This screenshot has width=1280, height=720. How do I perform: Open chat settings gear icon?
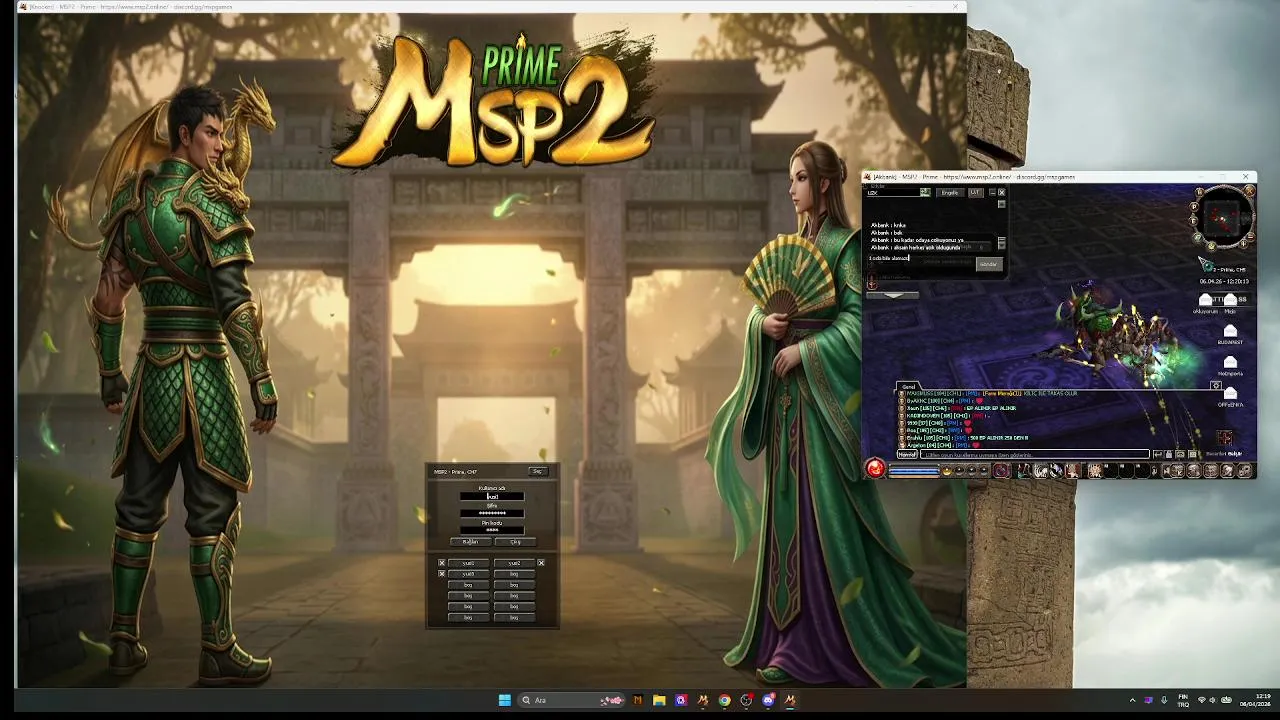click(x=1216, y=385)
